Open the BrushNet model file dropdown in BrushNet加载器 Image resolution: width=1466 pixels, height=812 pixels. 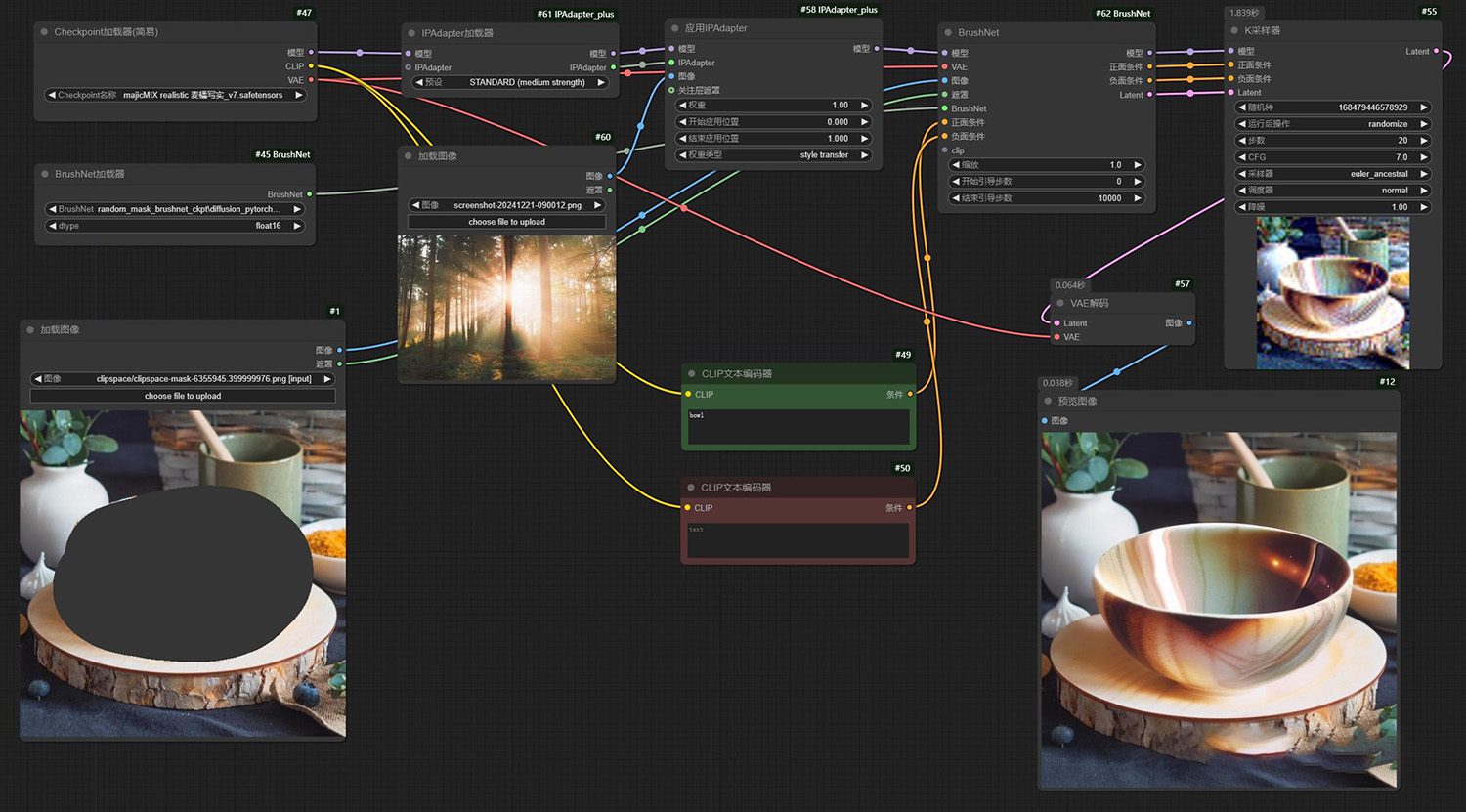pos(176,209)
